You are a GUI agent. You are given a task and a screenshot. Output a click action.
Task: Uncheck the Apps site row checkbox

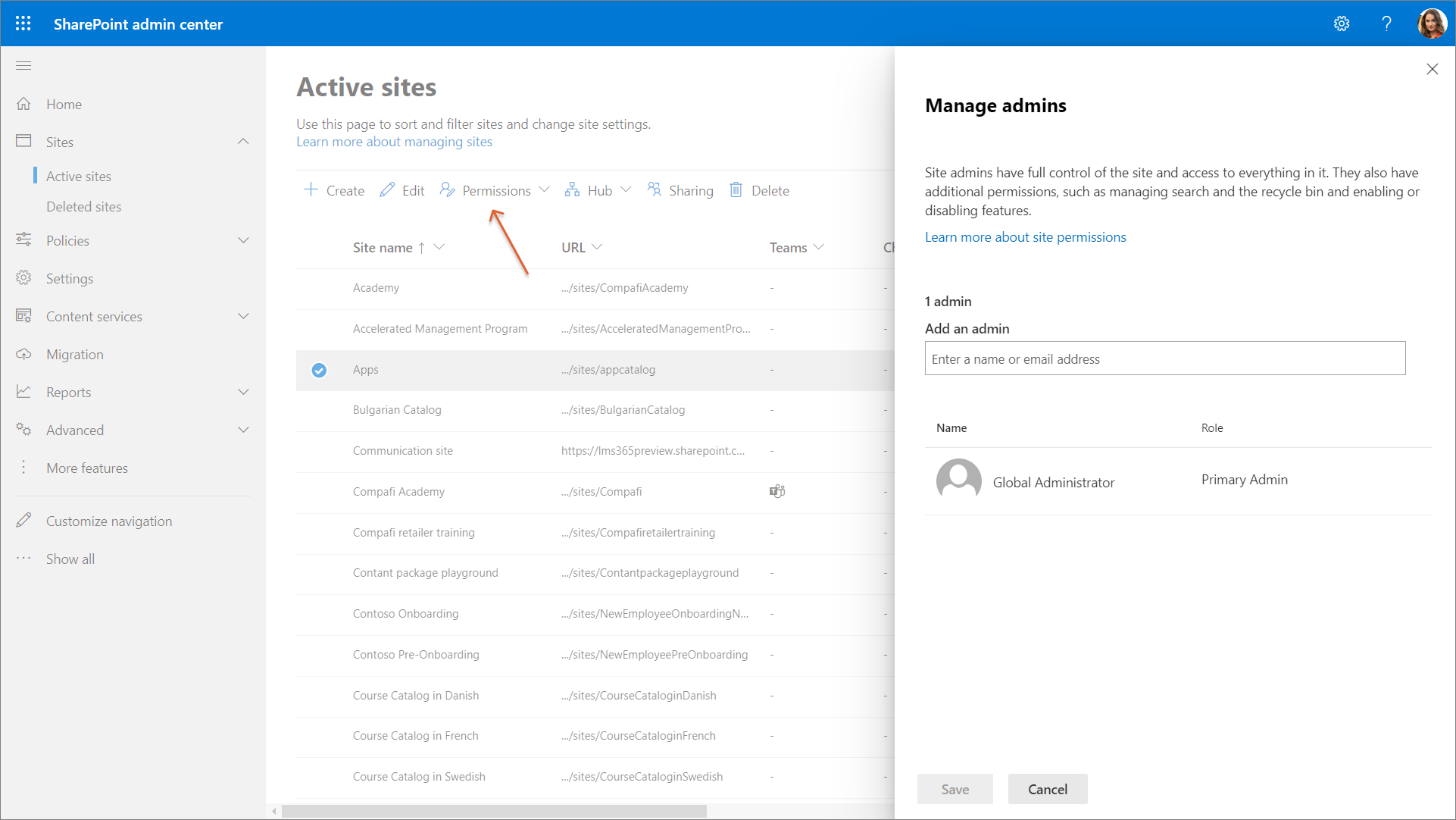coord(319,370)
